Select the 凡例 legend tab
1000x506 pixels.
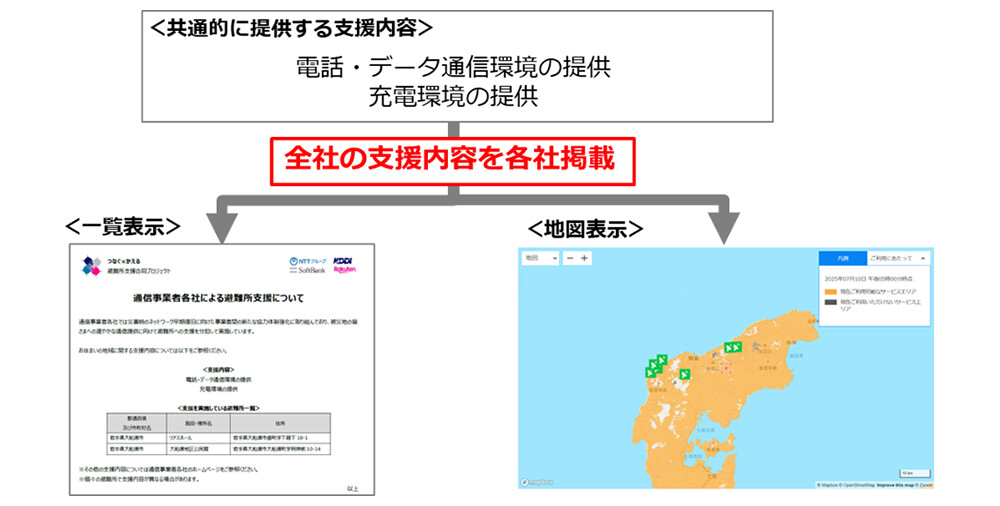coord(842,257)
